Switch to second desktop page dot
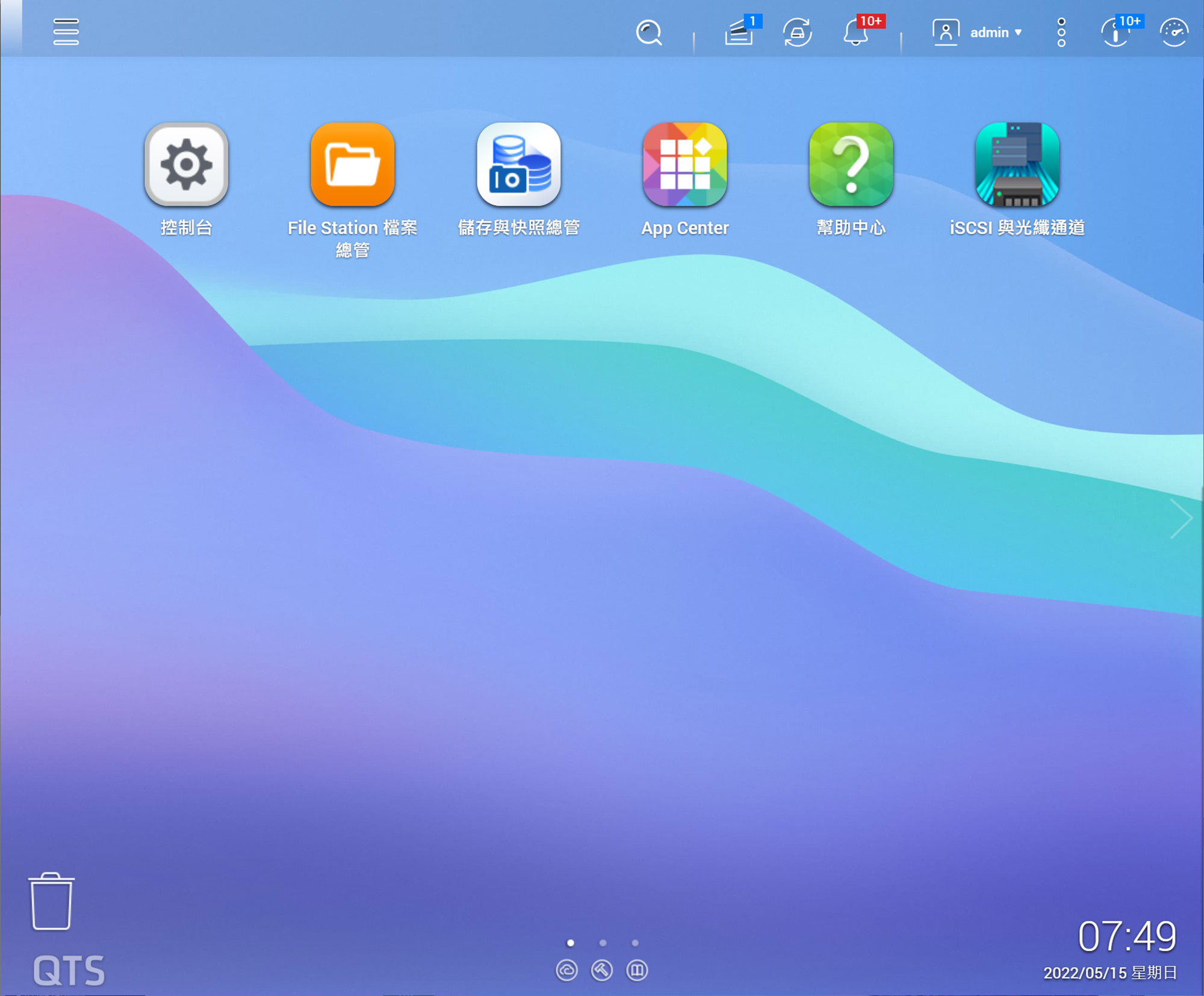The height and width of the screenshot is (996, 1204). (603, 943)
